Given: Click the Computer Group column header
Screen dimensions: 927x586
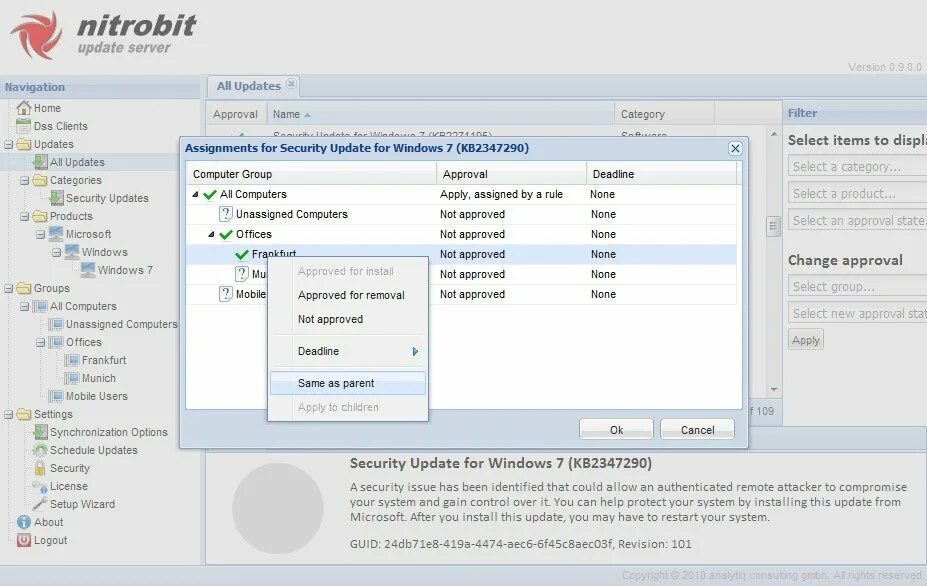Looking at the screenshot, I should tap(312, 174).
